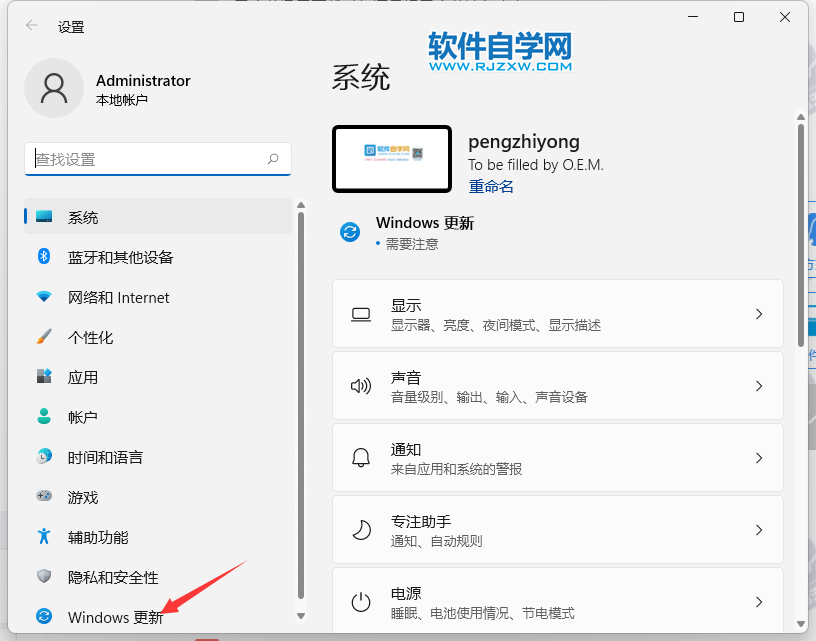Click the Accounts person icon in sidebar
This screenshot has width=816, height=641.
pyautogui.click(x=44, y=416)
